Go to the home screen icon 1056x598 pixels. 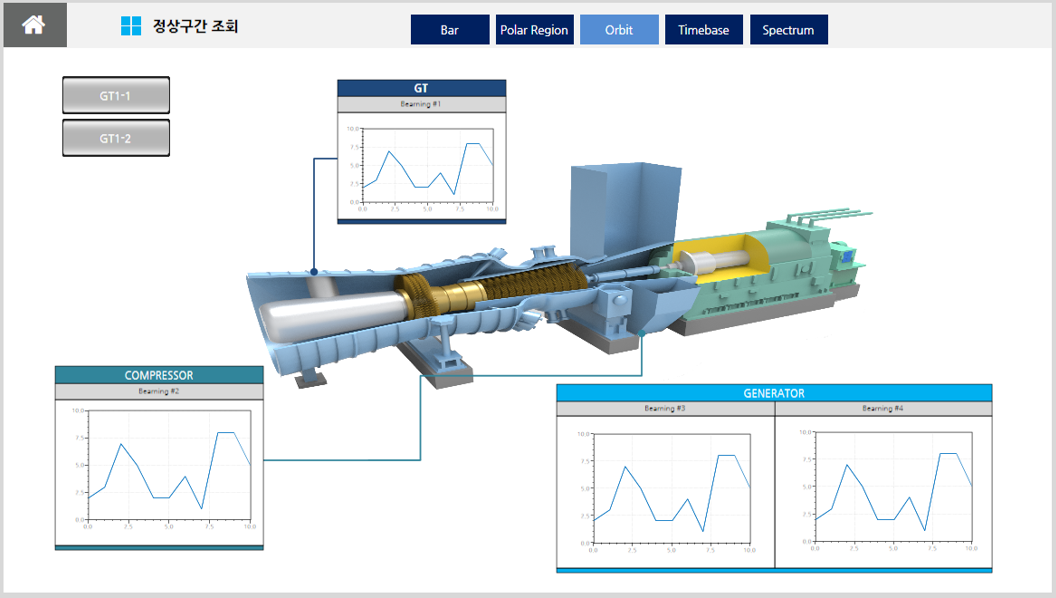pyautogui.click(x=34, y=25)
